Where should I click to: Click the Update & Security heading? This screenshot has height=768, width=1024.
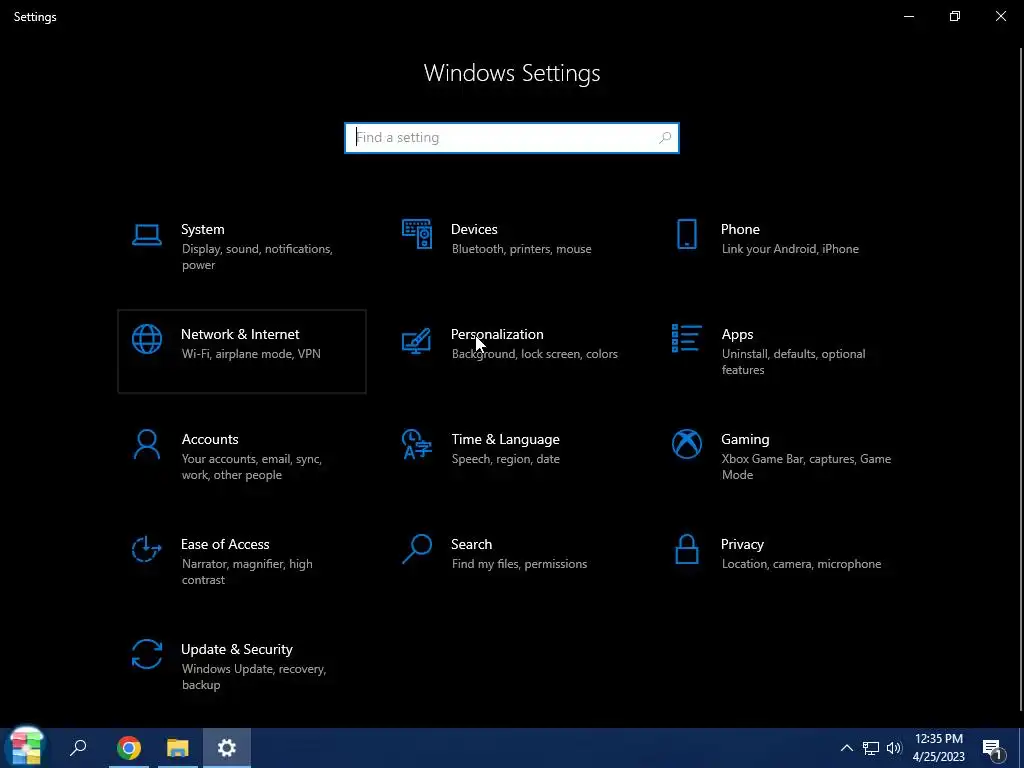point(236,650)
